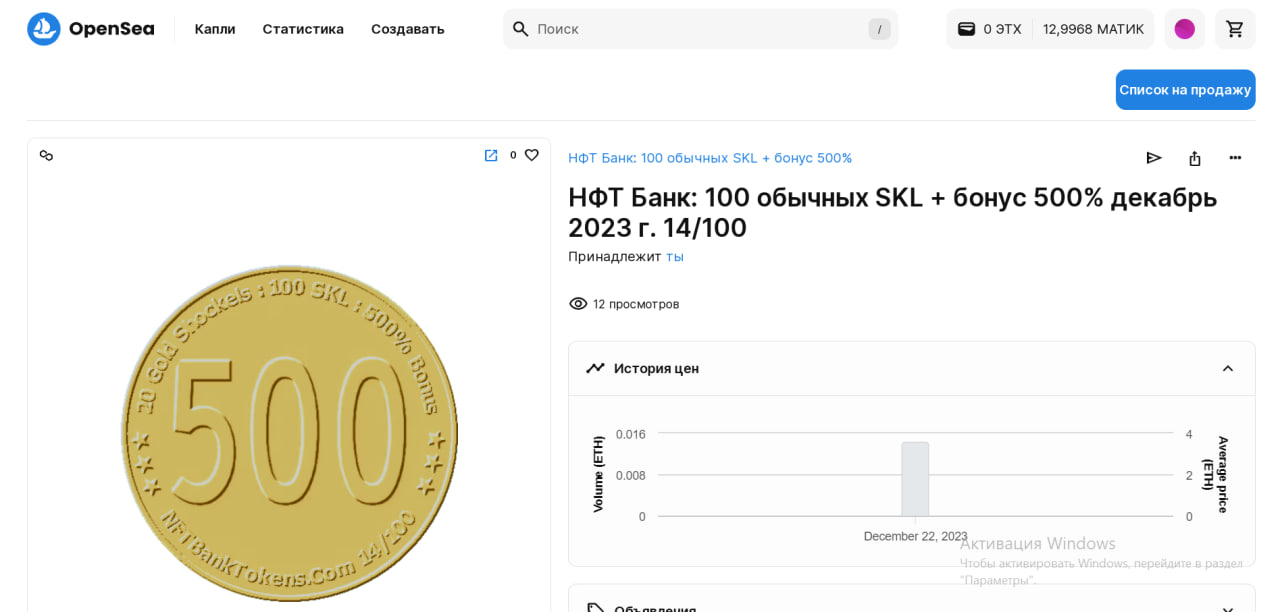Open the shopping cart

[1235, 29]
